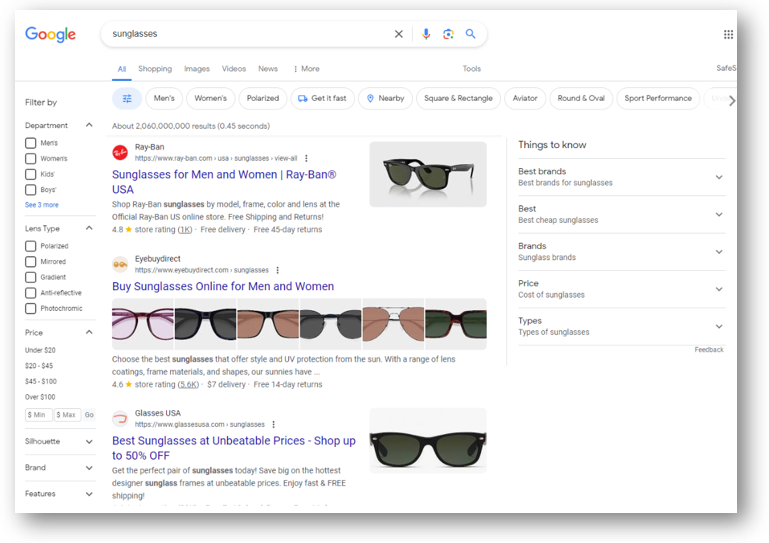Filter price by Under $20
769x543 pixels.
tap(40, 350)
